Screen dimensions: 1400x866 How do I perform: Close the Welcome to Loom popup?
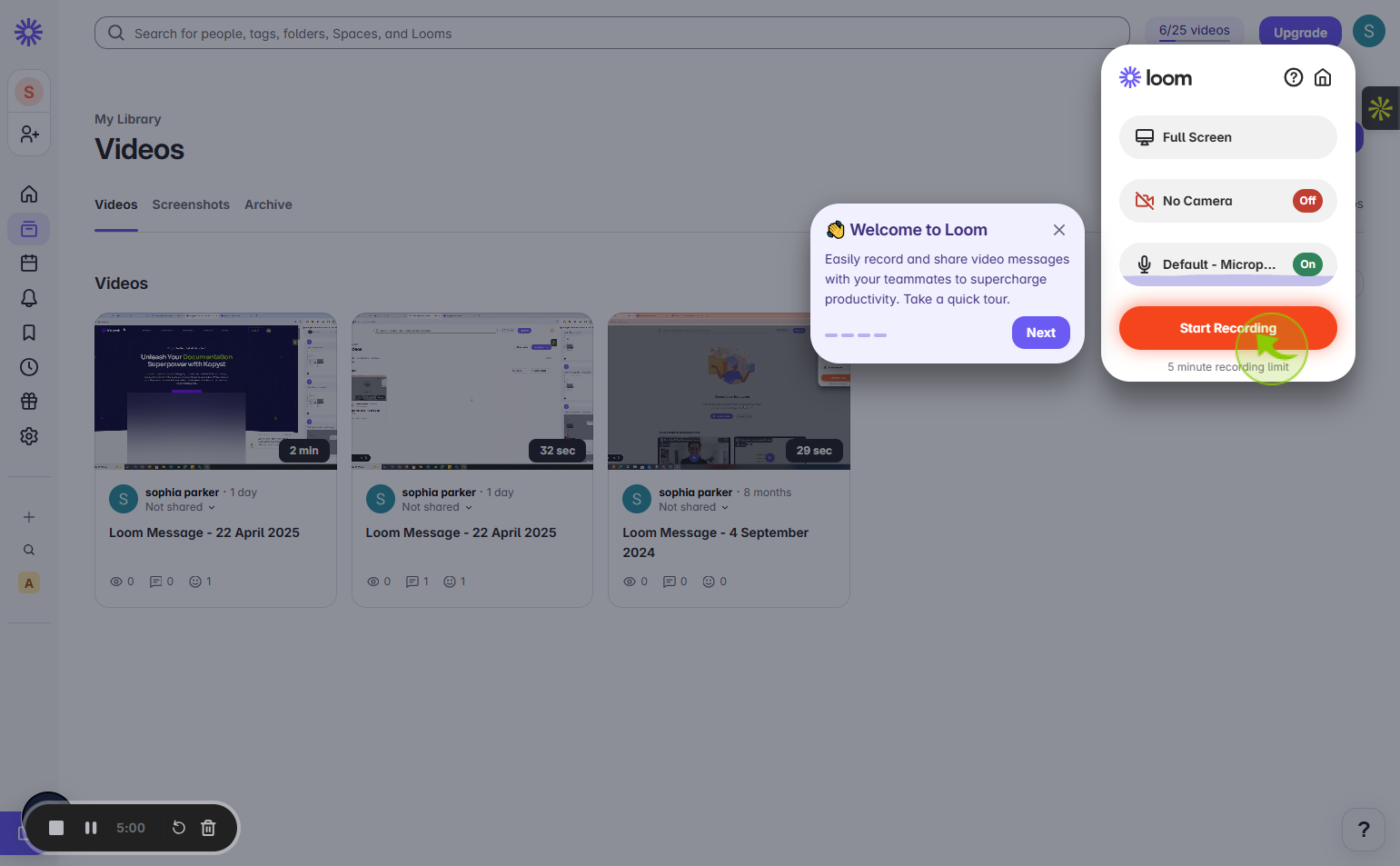1059,230
